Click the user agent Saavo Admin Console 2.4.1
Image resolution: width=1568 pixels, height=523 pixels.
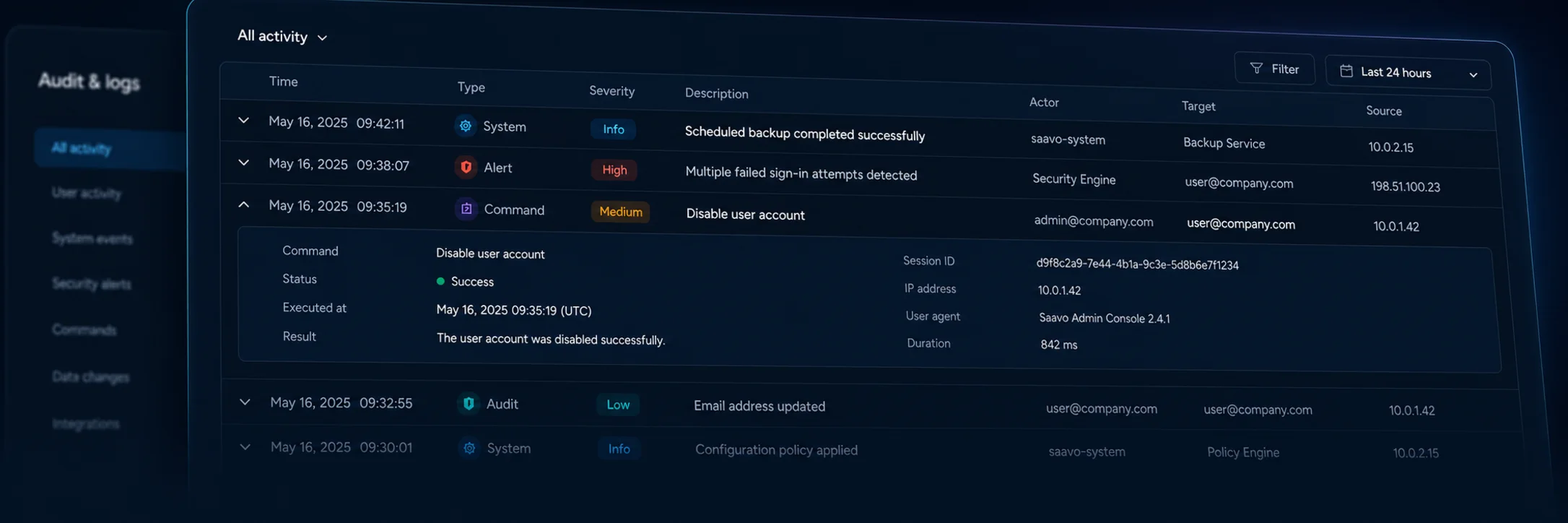(1105, 319)
